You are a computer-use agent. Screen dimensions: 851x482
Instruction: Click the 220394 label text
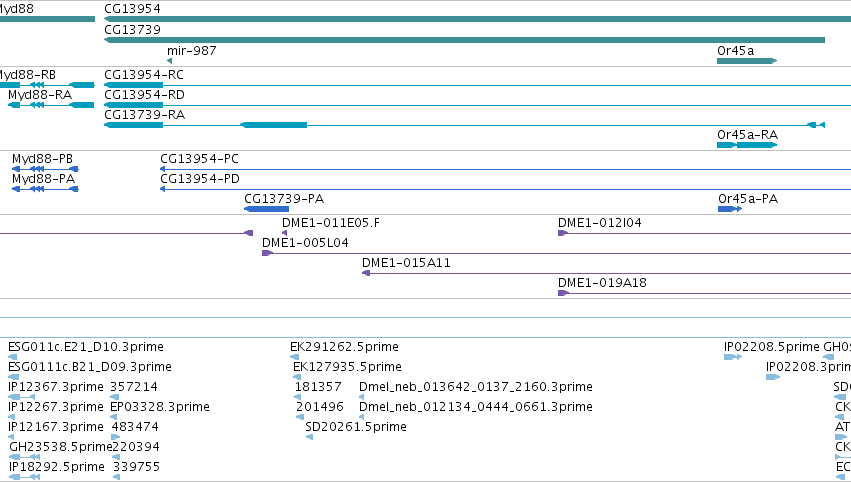[136, 447]
